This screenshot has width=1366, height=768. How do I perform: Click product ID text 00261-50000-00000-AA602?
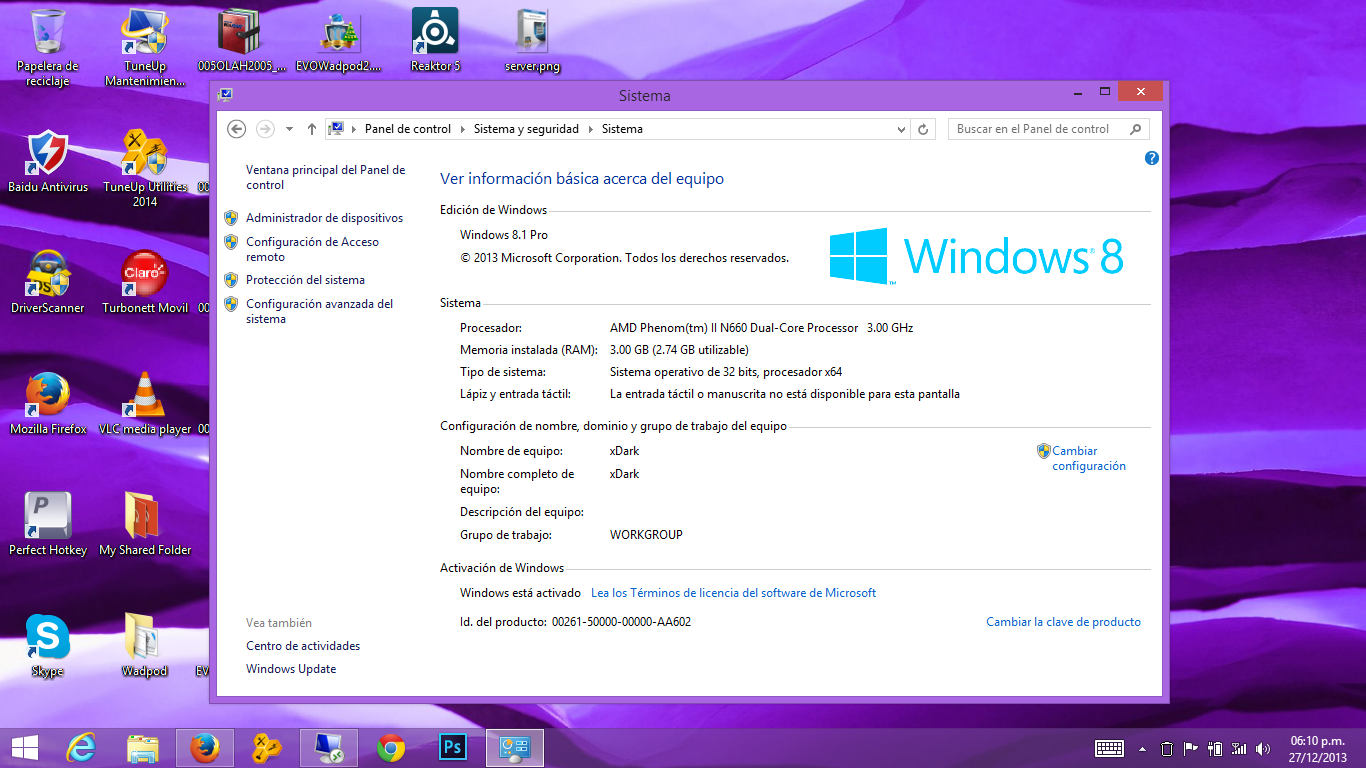tap(621, 622)
